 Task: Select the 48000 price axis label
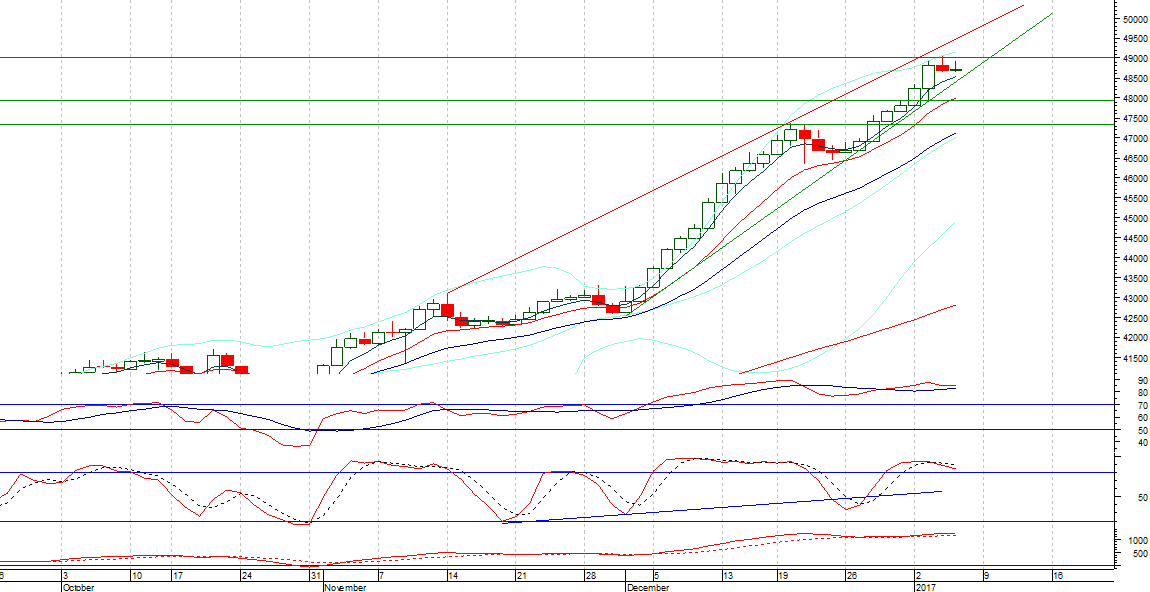pos(1134,99)
